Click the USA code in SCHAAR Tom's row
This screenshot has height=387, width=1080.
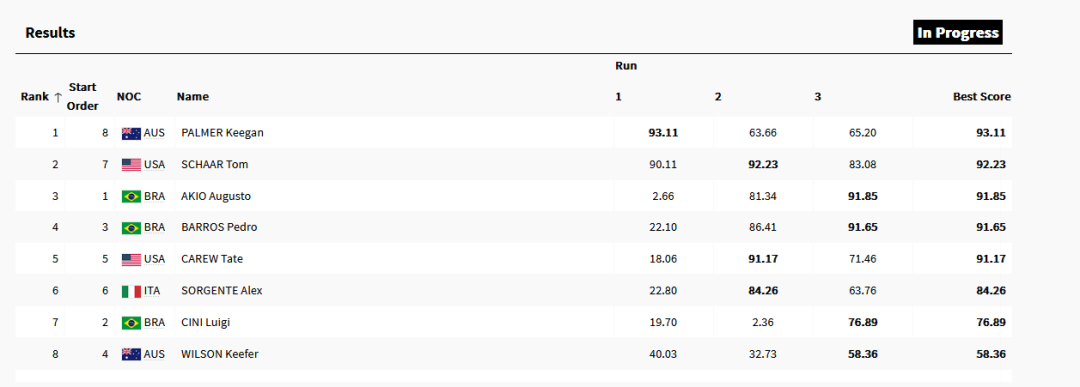(154, 165)
